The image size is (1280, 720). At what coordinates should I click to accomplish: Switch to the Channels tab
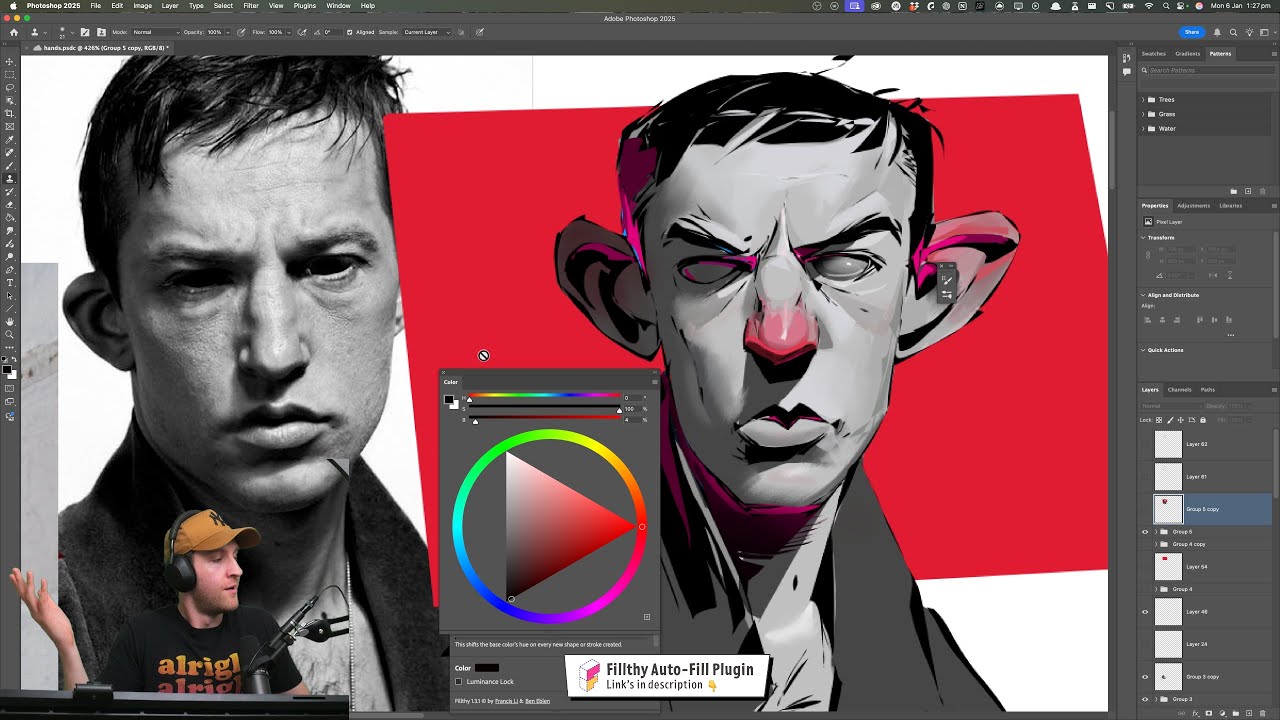[1180, 390]
